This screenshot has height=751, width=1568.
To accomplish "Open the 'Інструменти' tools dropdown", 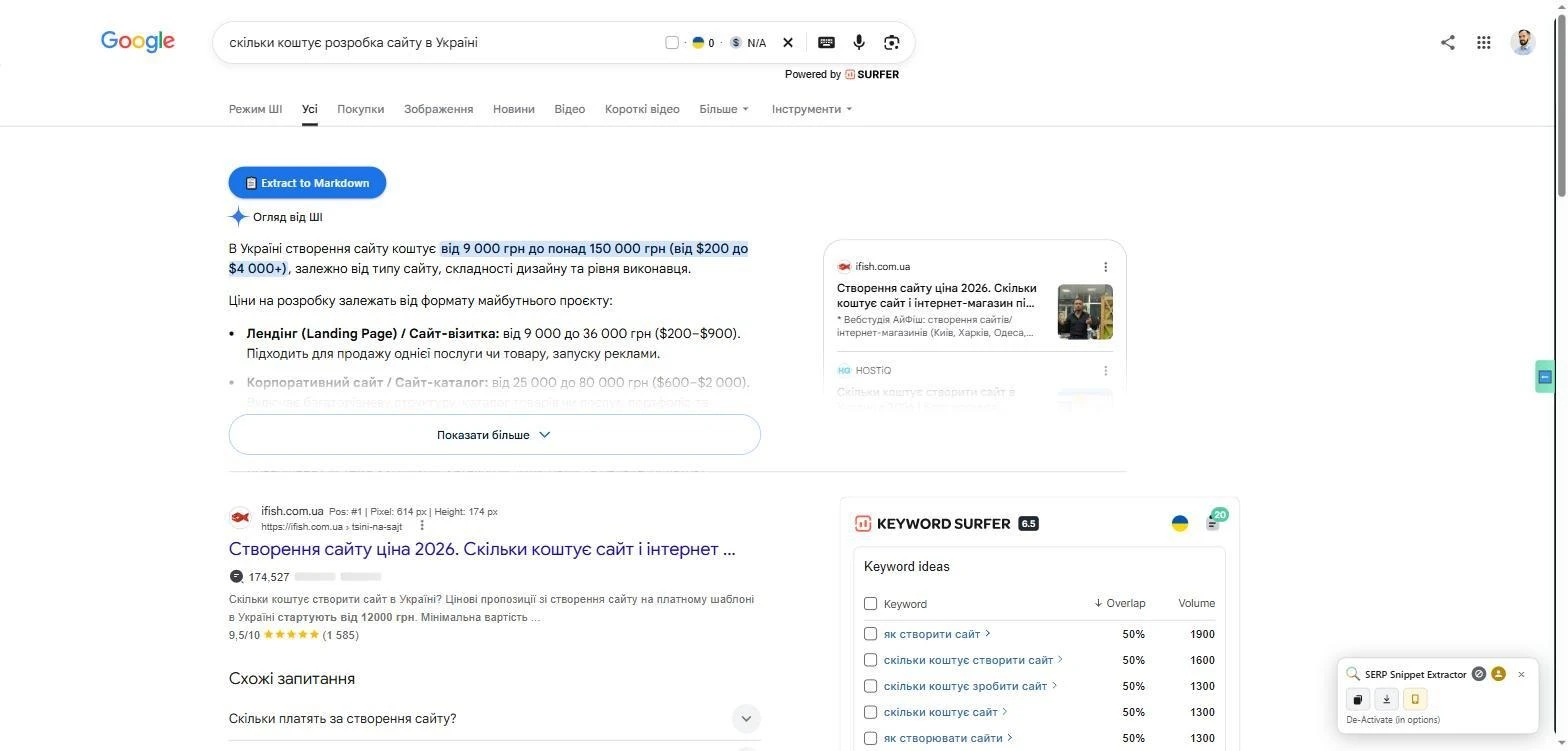I will (x=812, y=109).
